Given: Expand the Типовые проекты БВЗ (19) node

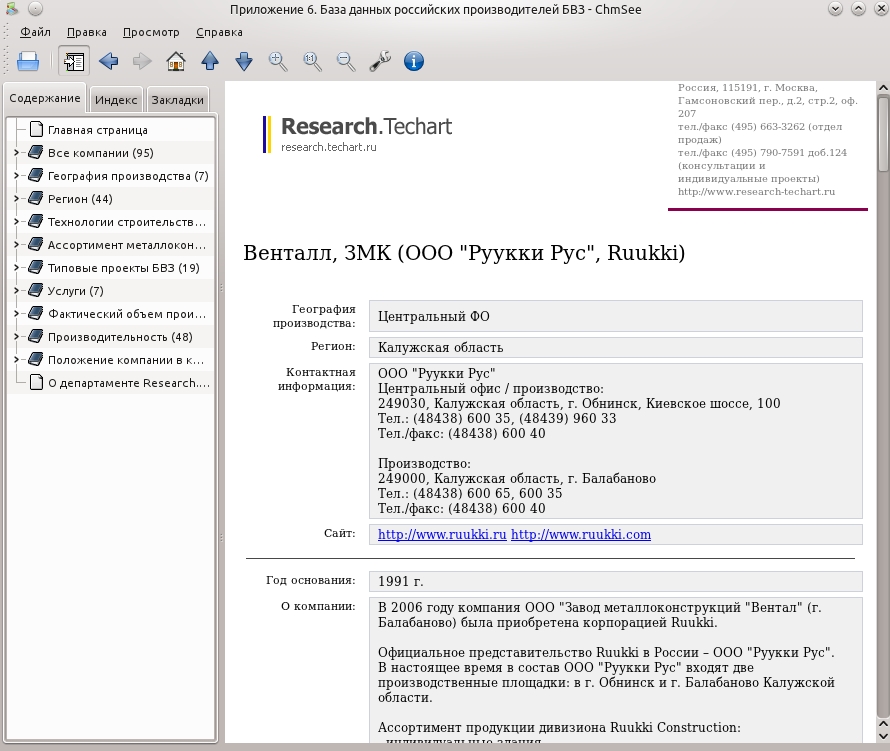Looking at the screenshot, I should (16, 267).
